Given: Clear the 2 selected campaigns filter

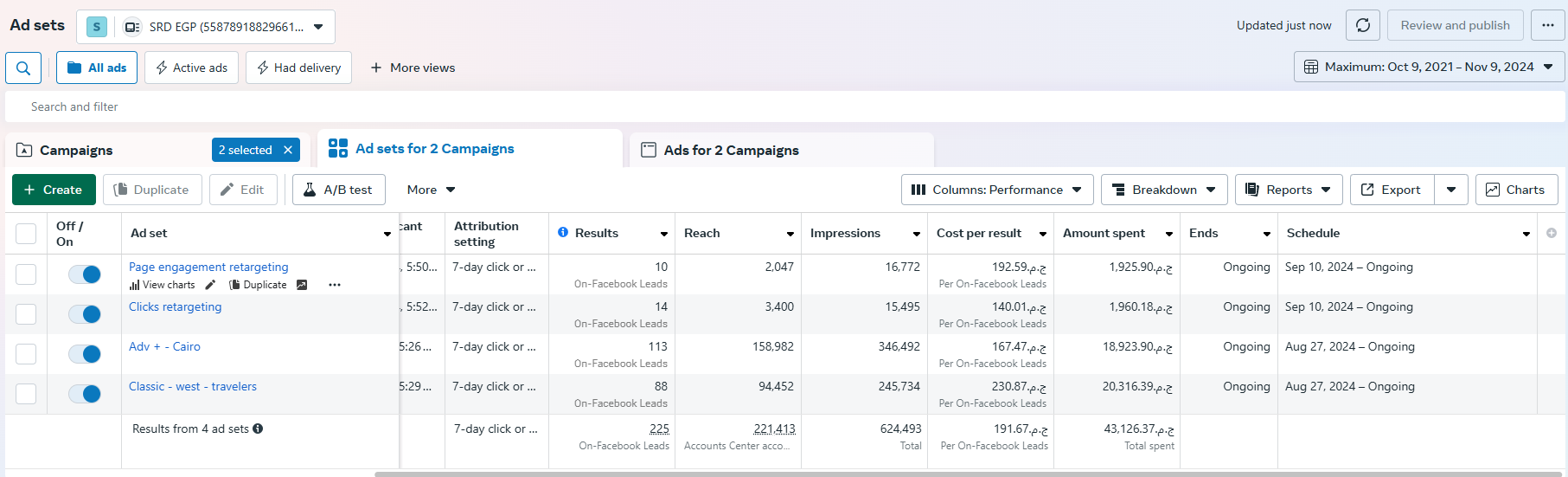Looking at the screenshot, I should 288,150.
